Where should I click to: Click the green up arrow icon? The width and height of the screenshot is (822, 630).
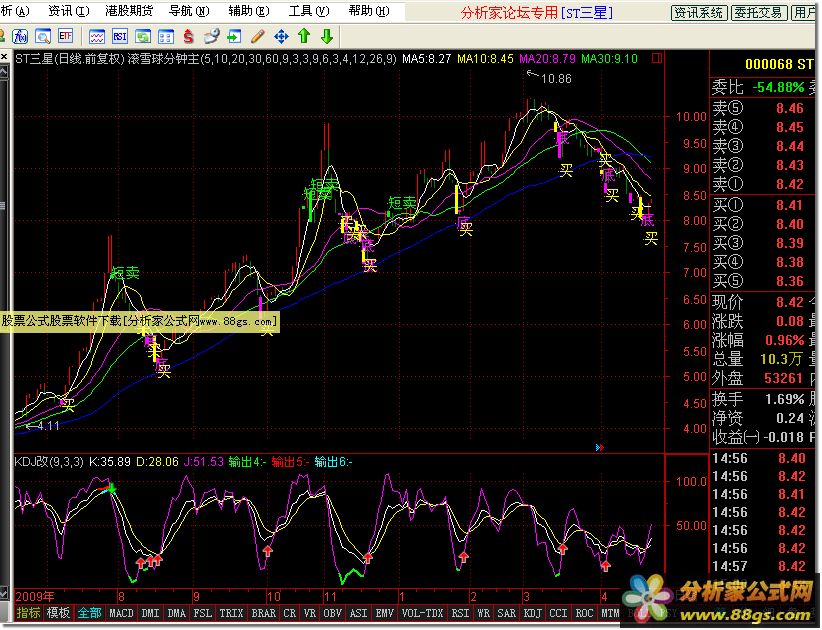click(304, 36)
